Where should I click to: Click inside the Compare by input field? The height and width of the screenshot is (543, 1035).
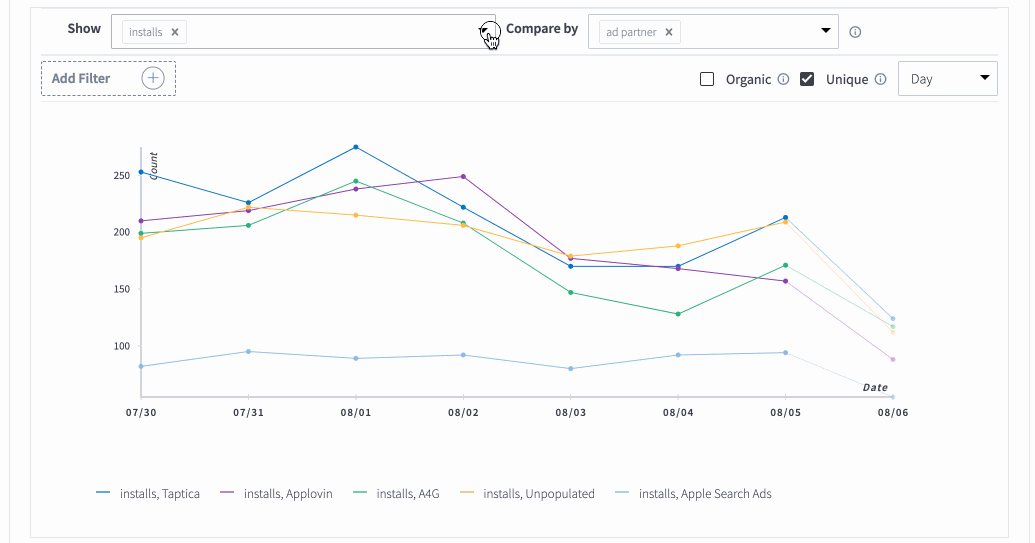pyautogui.click(x=714, y=32)
